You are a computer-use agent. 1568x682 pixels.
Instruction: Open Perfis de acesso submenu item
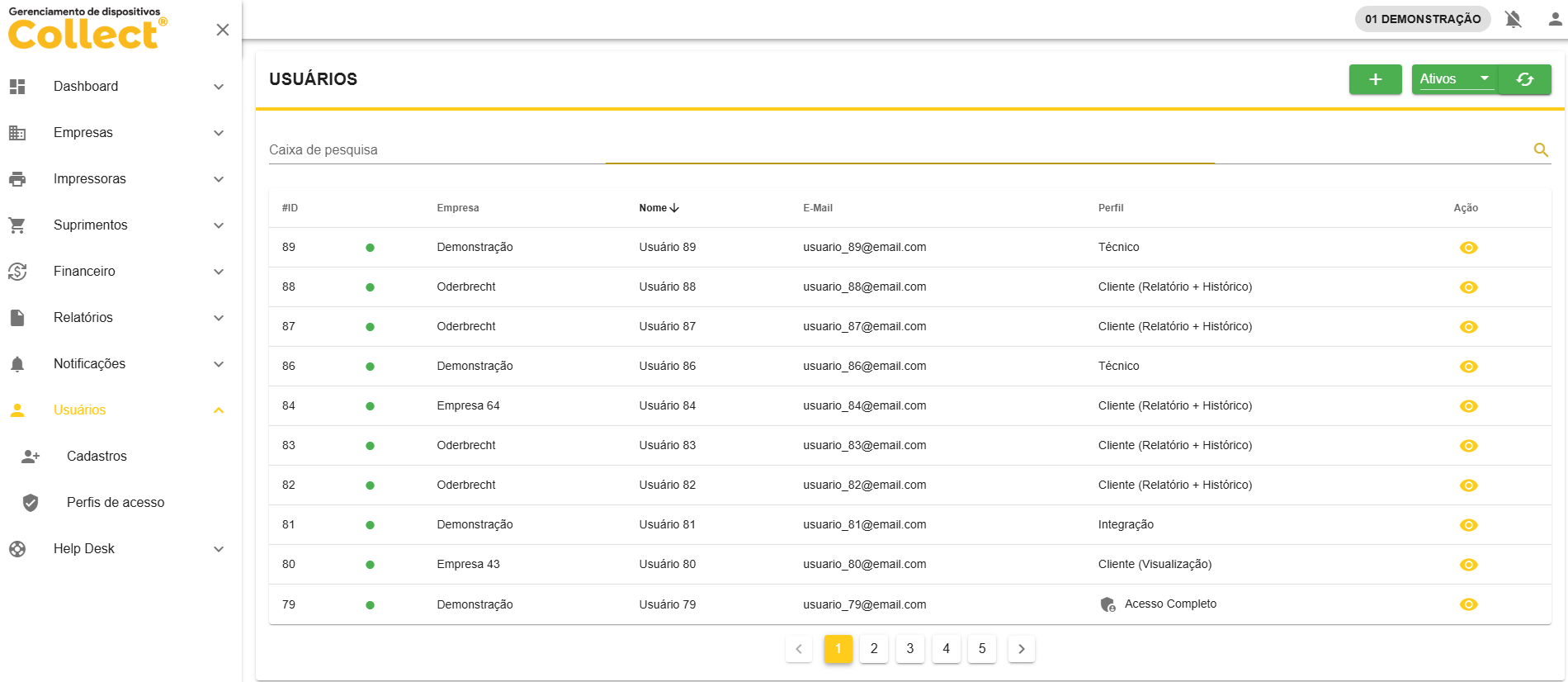(x=116, y=503)
